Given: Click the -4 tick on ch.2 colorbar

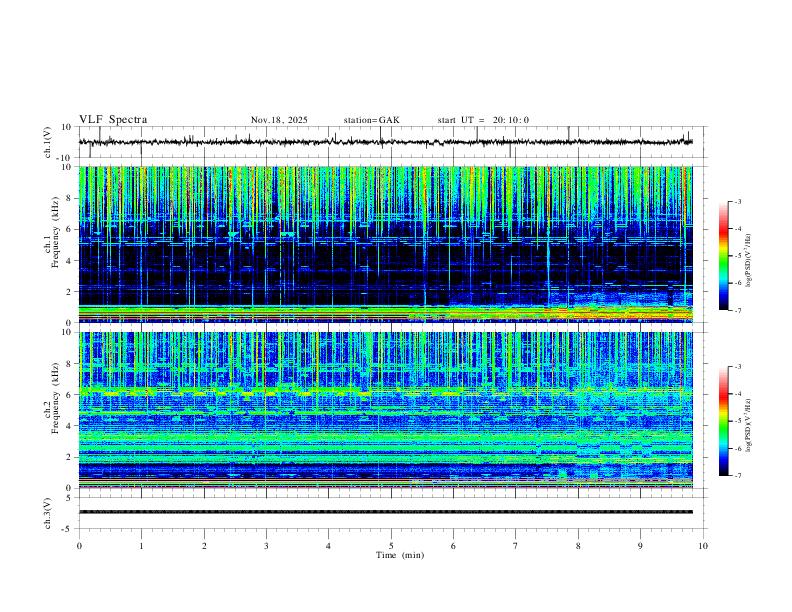Looking at the screenshot, I should pos(737,394).
